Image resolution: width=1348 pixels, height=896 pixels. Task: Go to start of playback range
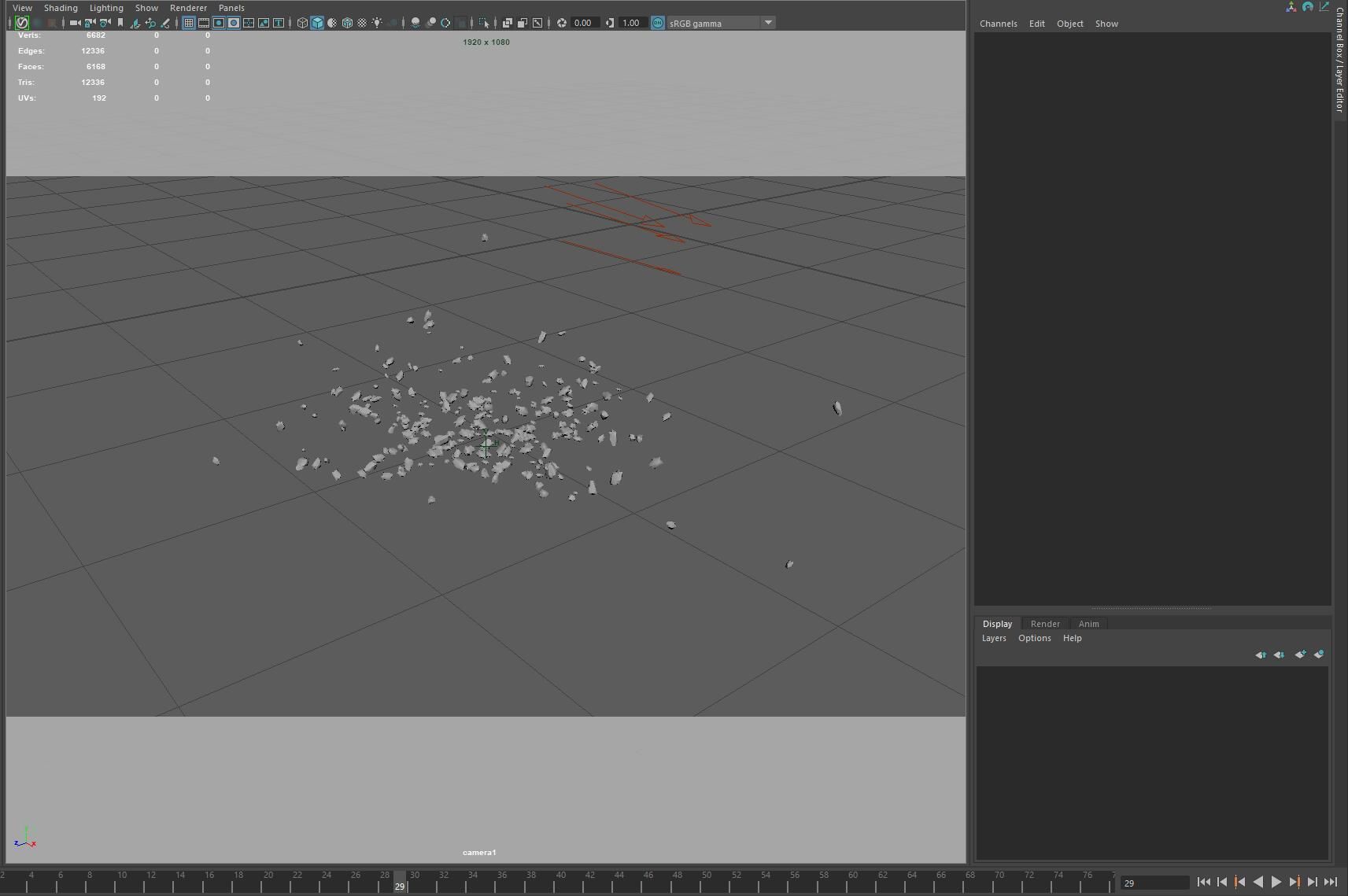click(x=1203, y=883)
